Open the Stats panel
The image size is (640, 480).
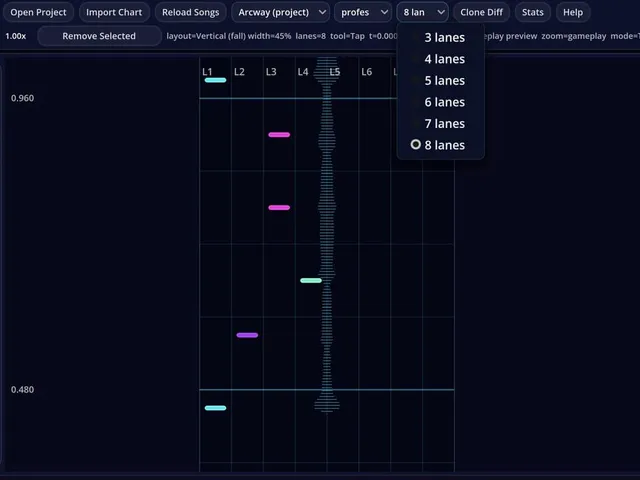coord(532,12)
